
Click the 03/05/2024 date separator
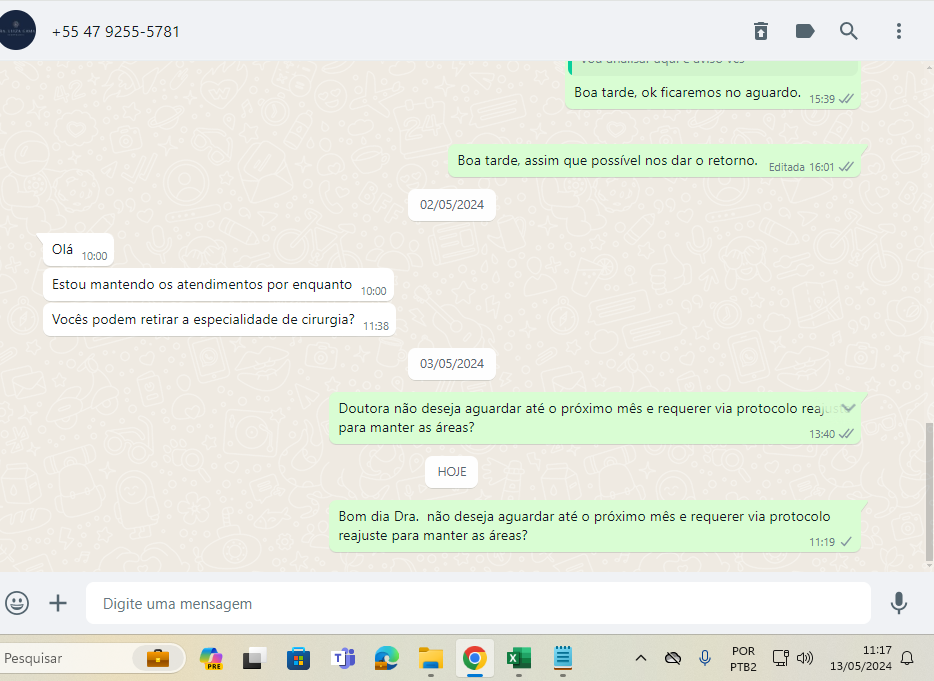click(452, 364)
